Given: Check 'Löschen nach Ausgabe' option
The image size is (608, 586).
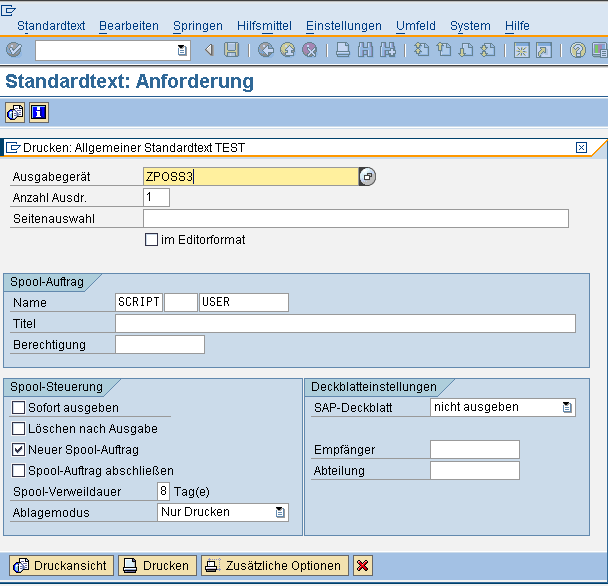Looking at the screenshot, I should click(x=19, y=429).
